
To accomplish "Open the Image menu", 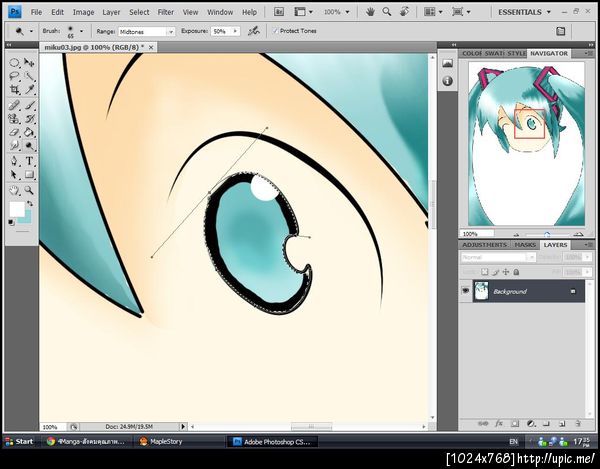I will 83,12.
